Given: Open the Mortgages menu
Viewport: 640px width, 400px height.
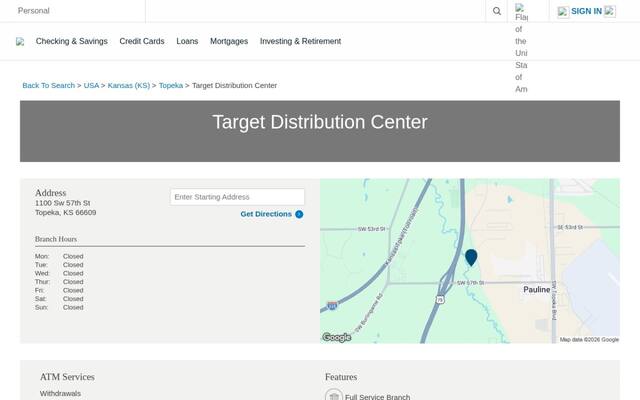Looking at the screenshot, I should [229, 41].
